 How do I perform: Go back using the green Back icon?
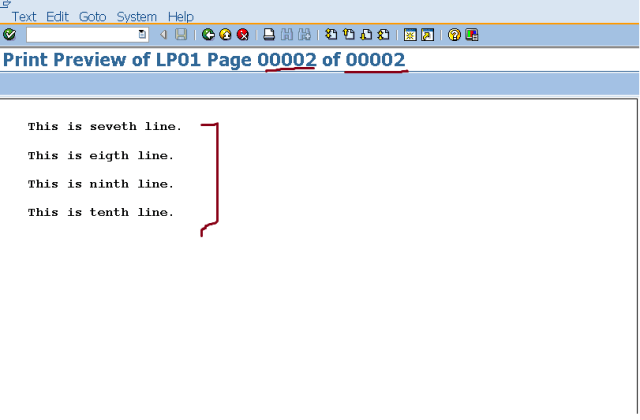point(208,35)
